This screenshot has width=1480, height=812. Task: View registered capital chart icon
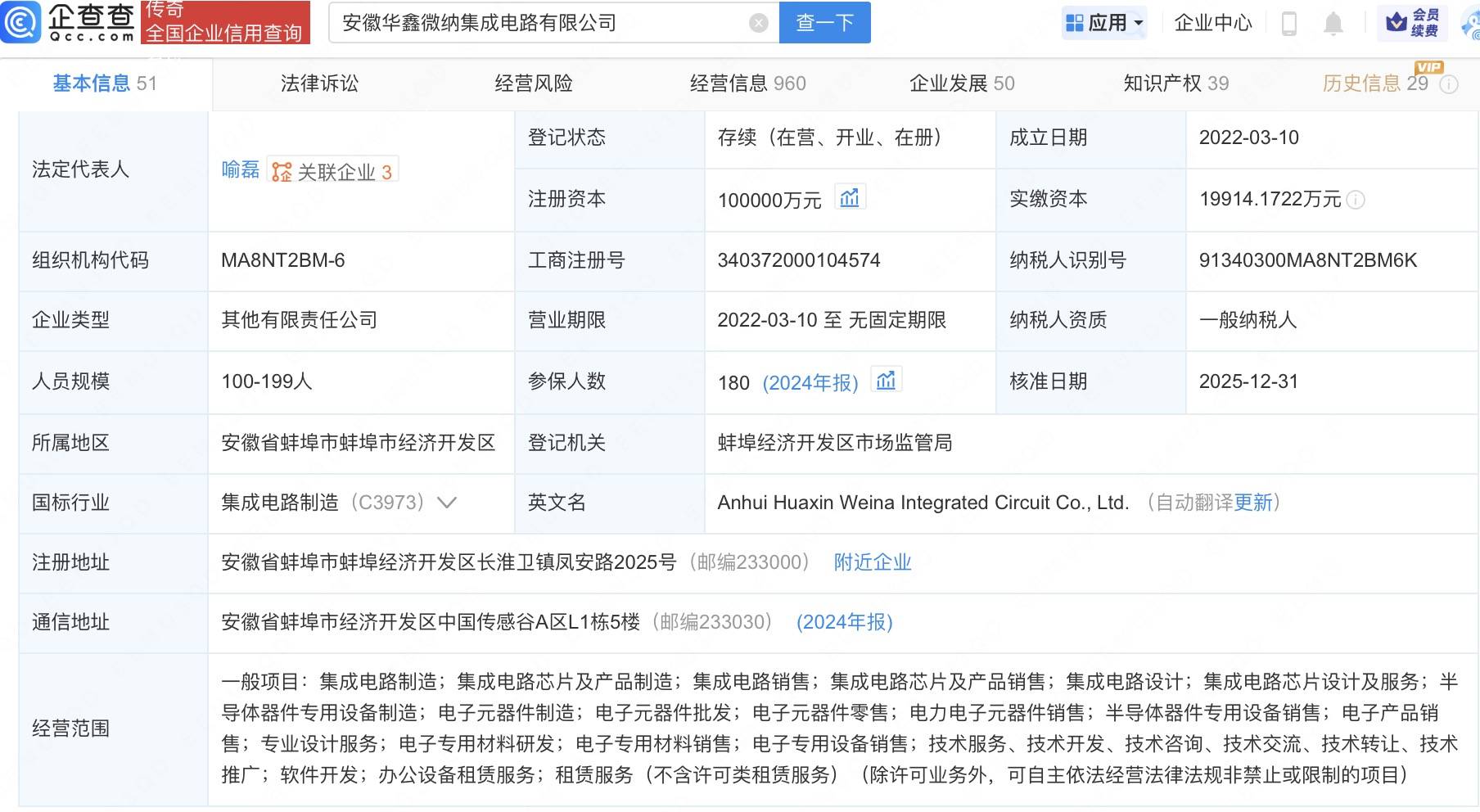[x=850, y=198]
